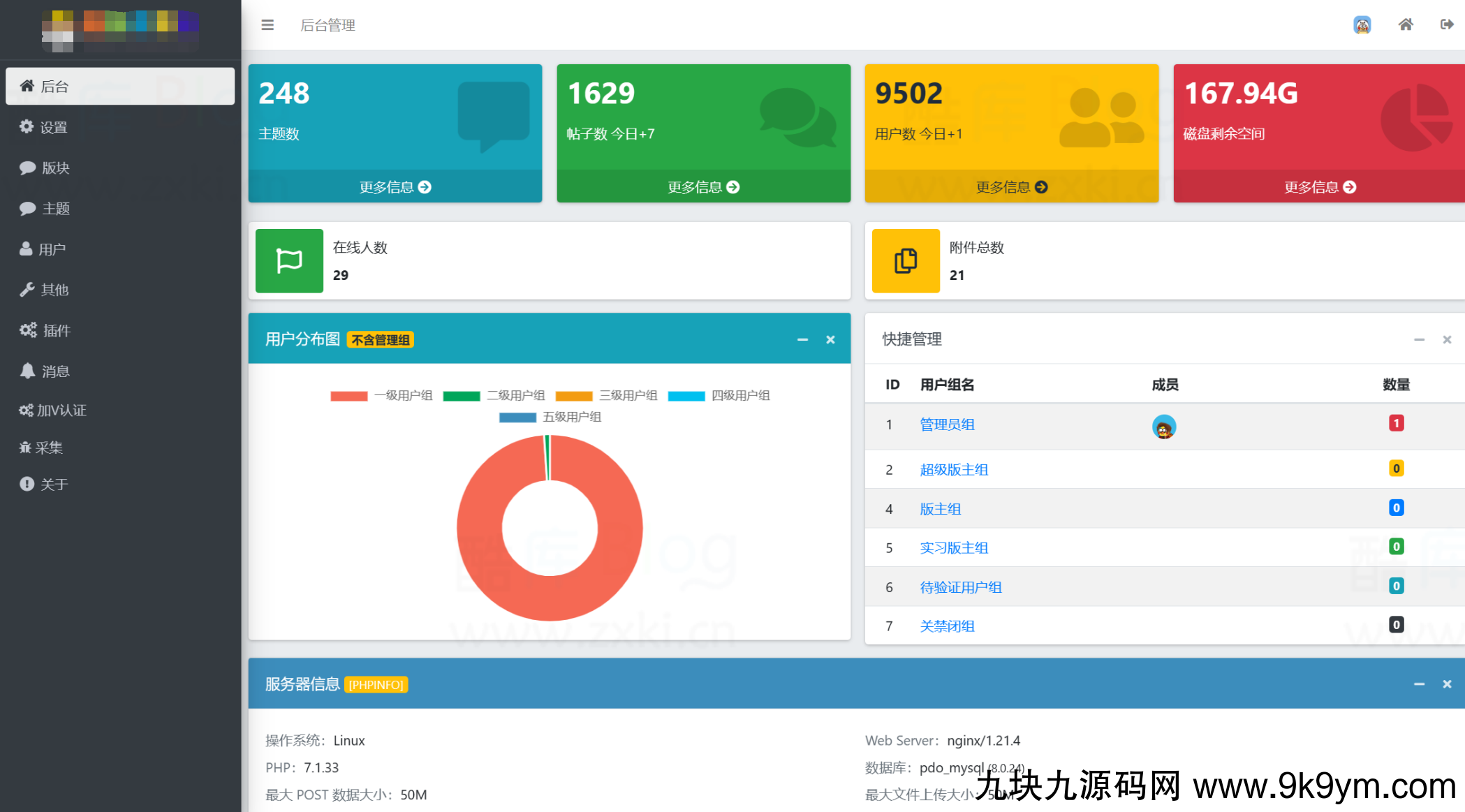The width and height of the screenshot is (1465, 812).
Task: Click the green flag online users icon
Action: (289, 260)
